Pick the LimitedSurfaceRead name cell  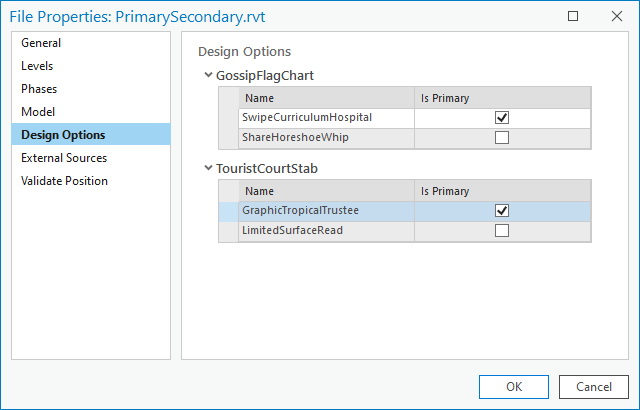click(293, 231)
